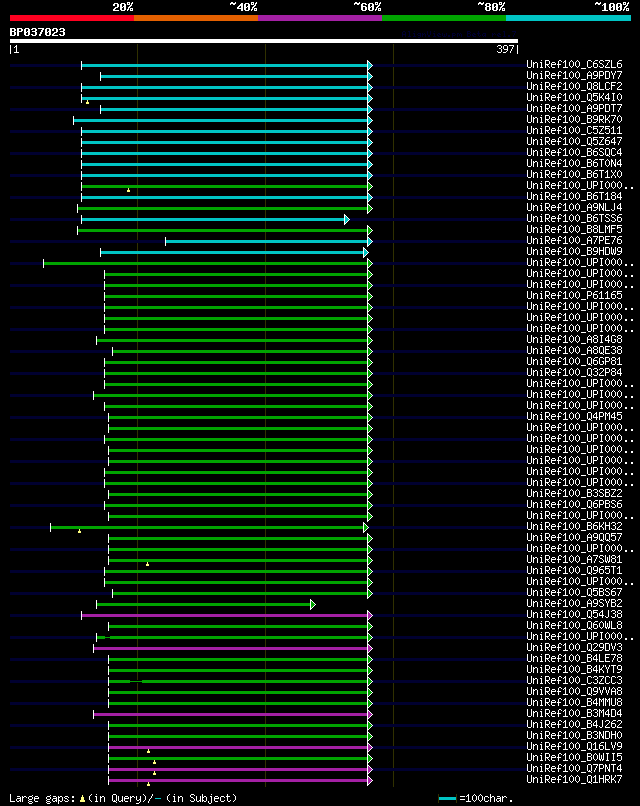The height and width of the screenshot is (806, 640).
Task: Click the purple ~60% identity legend segment
Action: pos(320,18)
